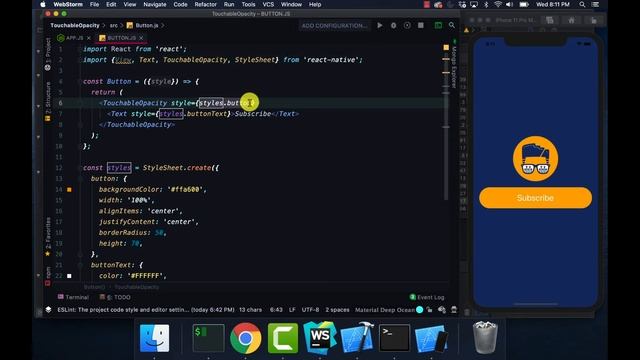
Task: Click the ESLint status bar message
Action: (146, 310)
